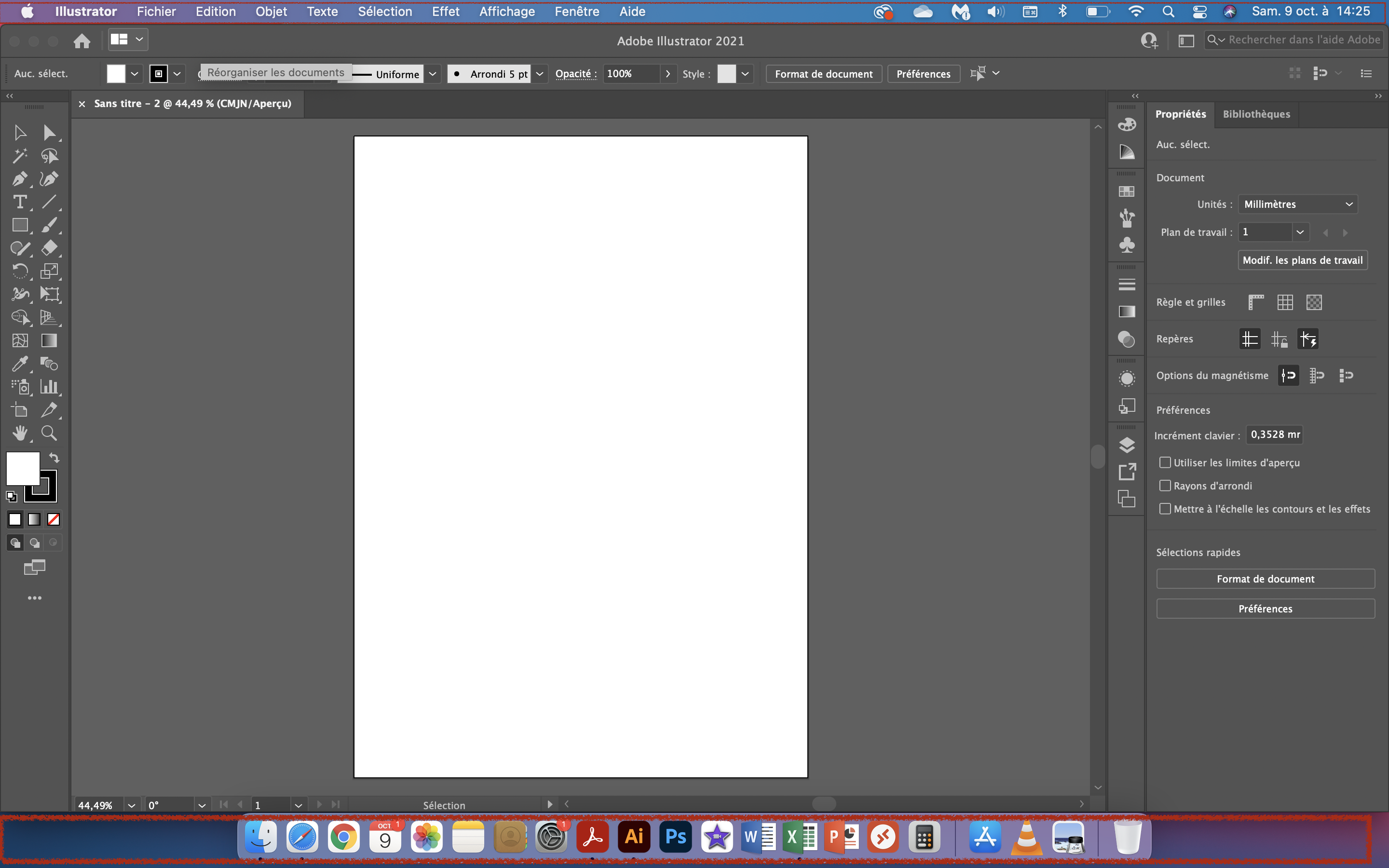Select the Type tool

21,202
